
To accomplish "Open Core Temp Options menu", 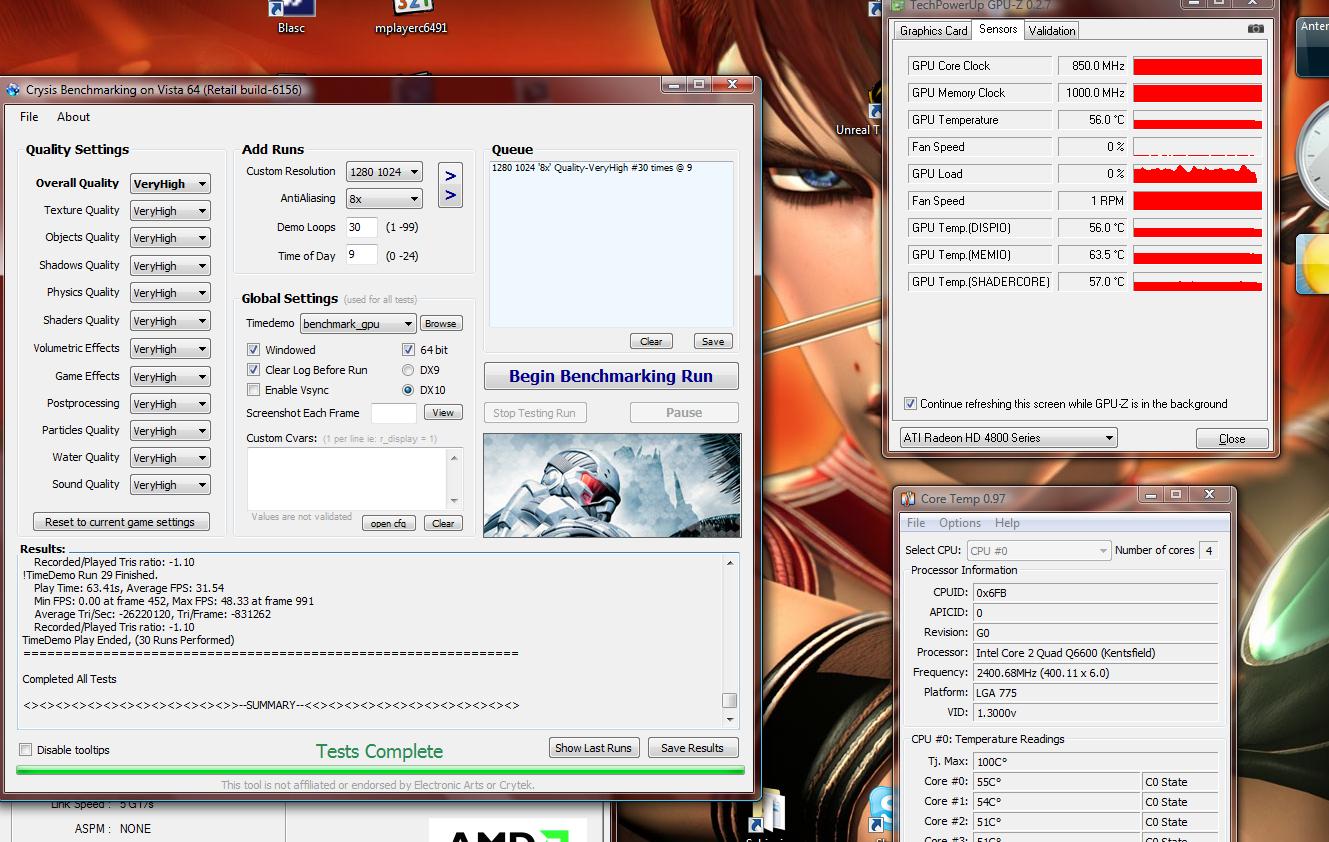I will click(960, 523).
